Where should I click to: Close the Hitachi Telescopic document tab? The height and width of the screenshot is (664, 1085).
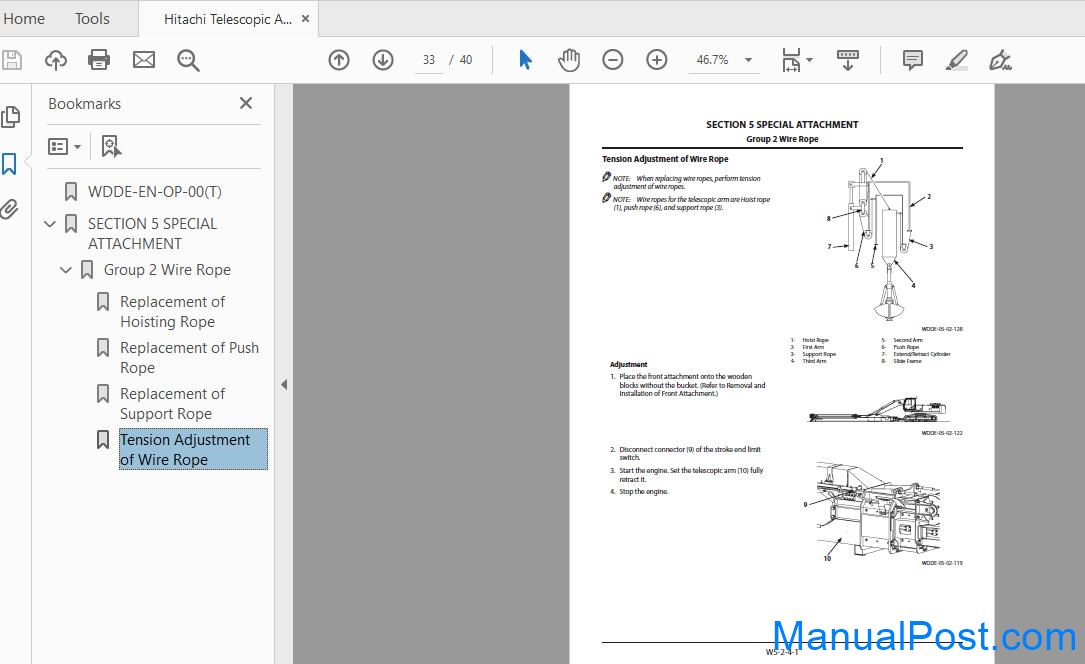point(305,19)
